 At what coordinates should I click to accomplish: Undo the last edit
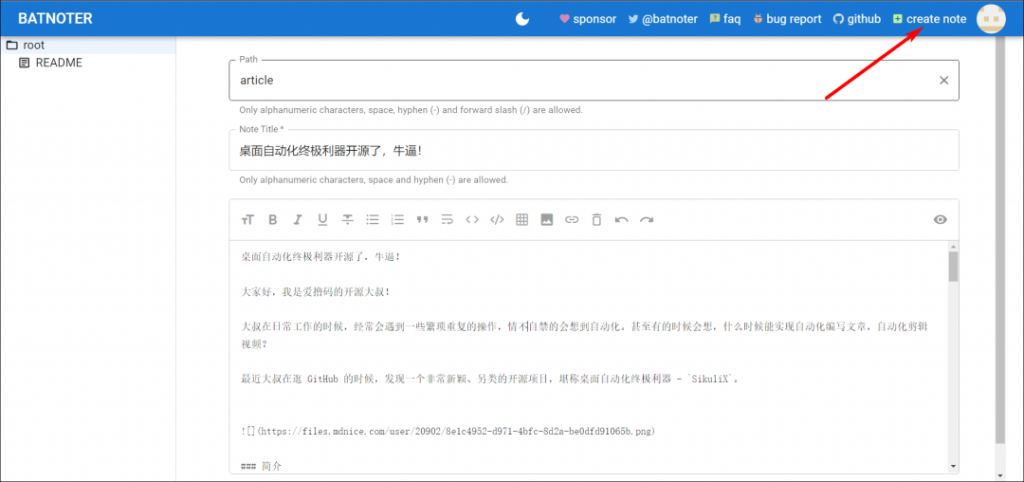[621, 220]
